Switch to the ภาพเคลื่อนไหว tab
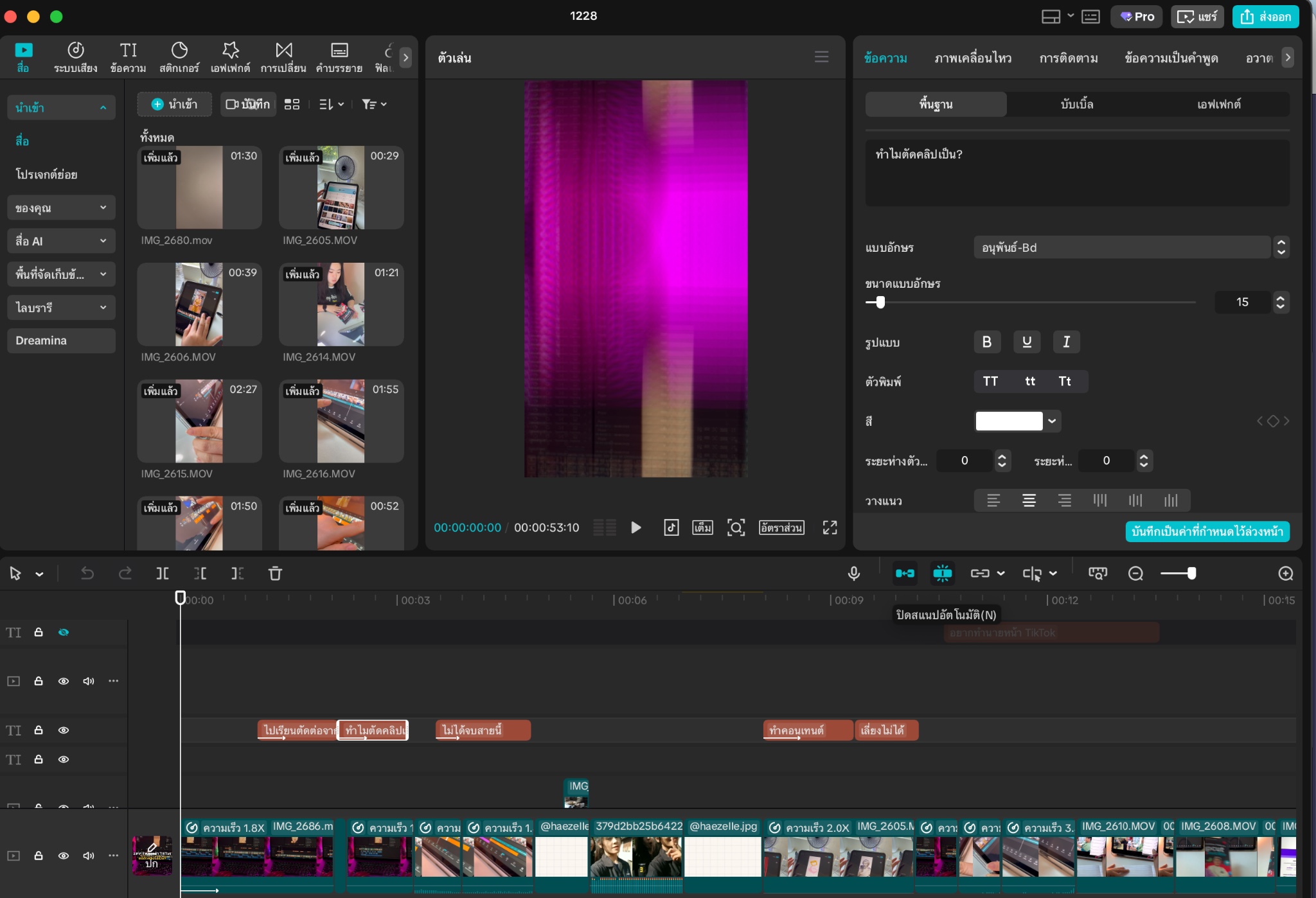 coord(973,58)
